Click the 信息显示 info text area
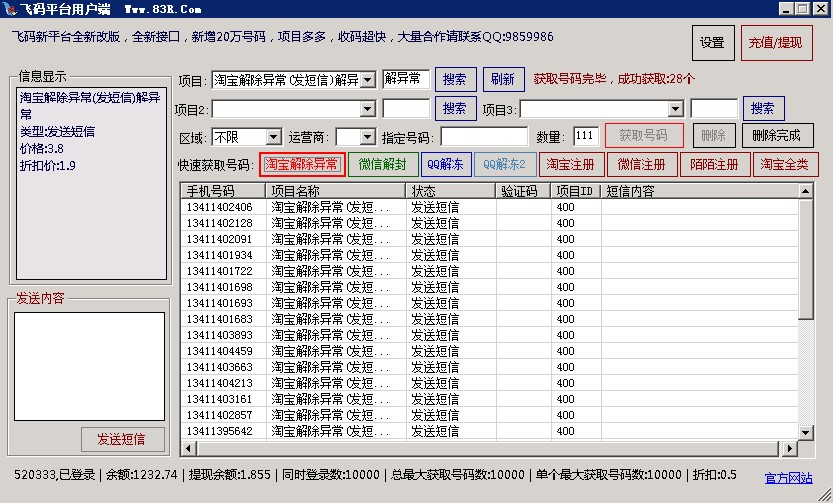This screenshot has width=833, height=503. (x=91, y=183)
